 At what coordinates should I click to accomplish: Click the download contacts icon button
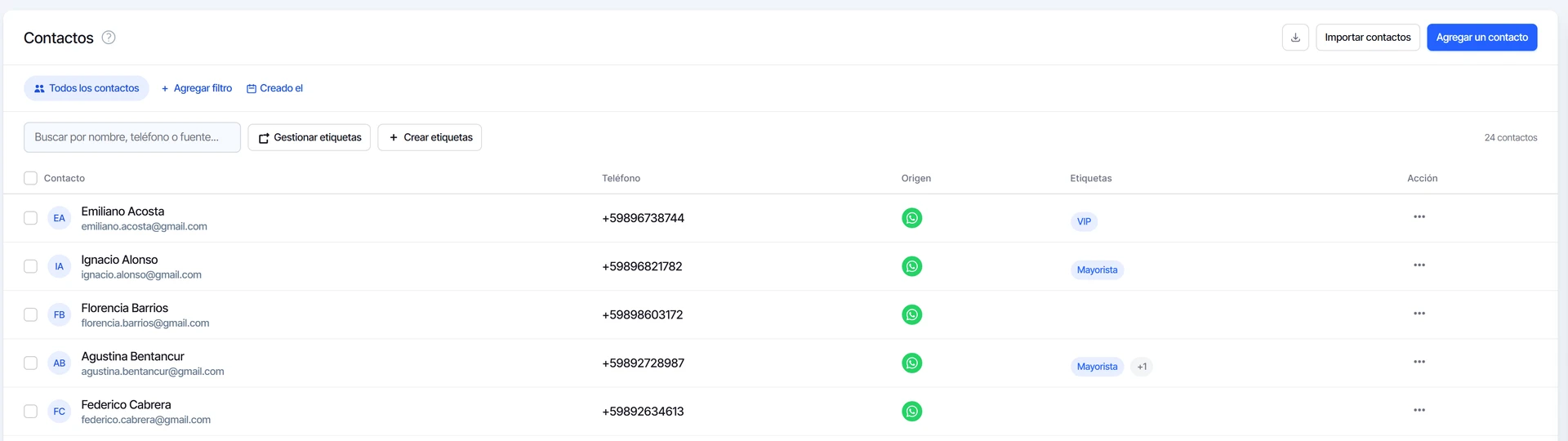pyautogui.click(x=1295, y=38)
